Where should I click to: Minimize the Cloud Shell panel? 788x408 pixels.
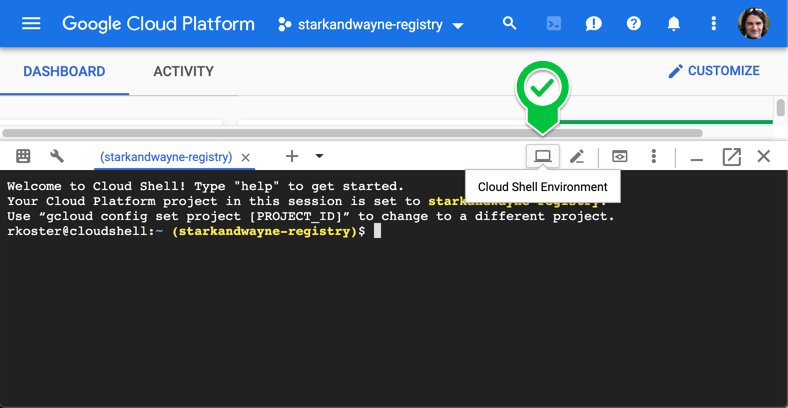697,160
